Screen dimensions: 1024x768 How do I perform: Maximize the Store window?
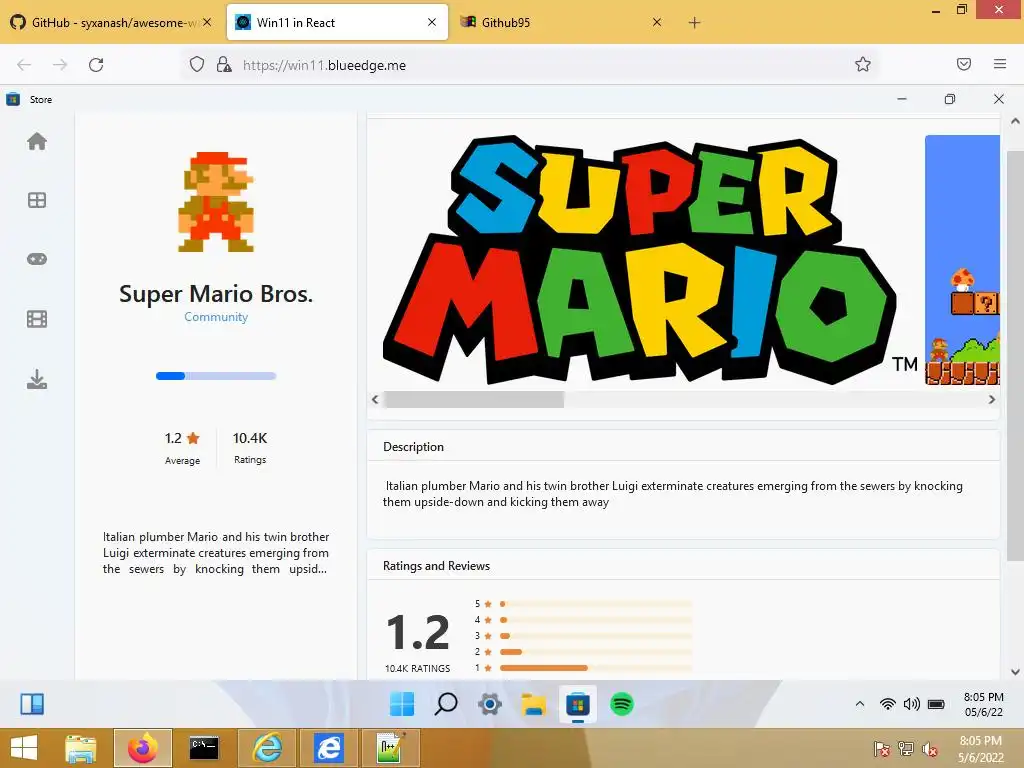950,99
